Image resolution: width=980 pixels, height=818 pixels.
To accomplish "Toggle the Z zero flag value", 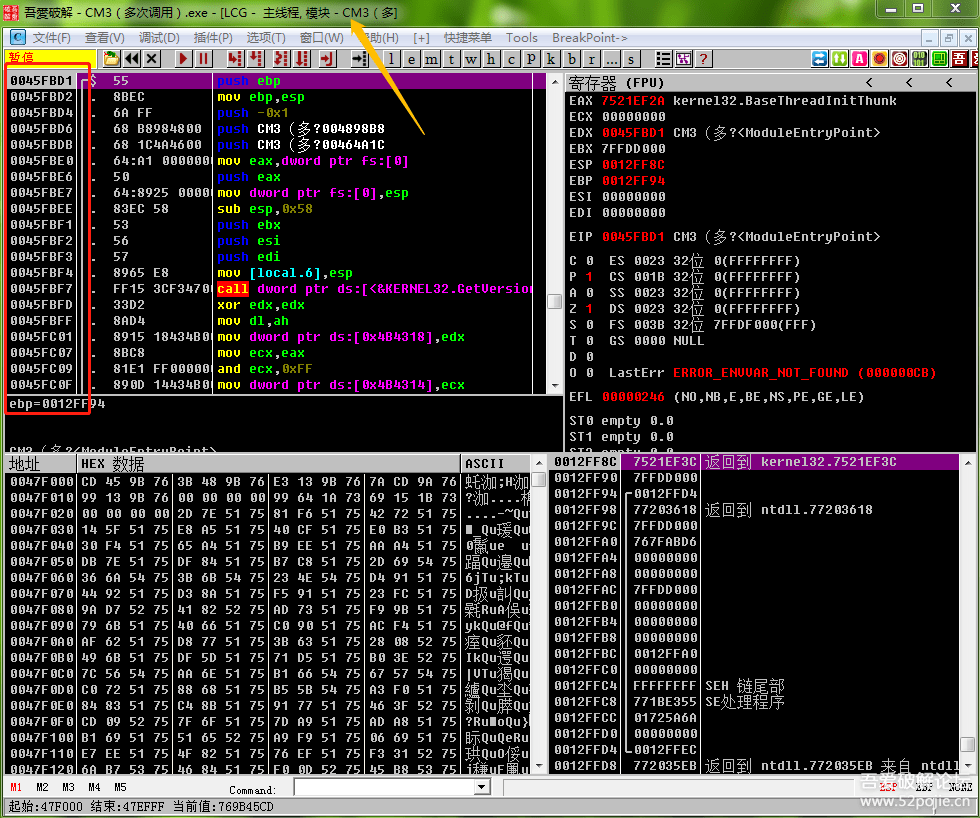I will [587, 309].
